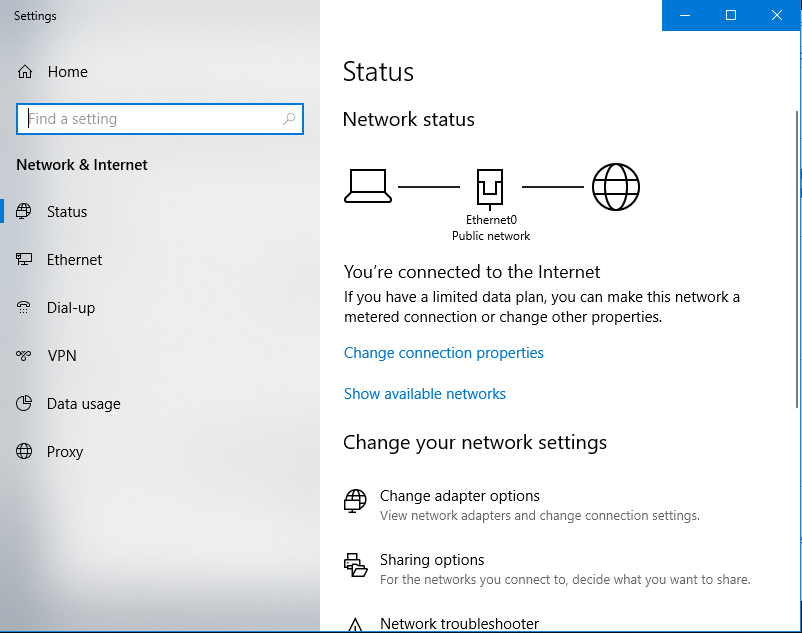The height and width of the screenshot is (633, 802).
Task: Open the Ethernet settings page
Action: pyautogui.click(x=74, y=260)
